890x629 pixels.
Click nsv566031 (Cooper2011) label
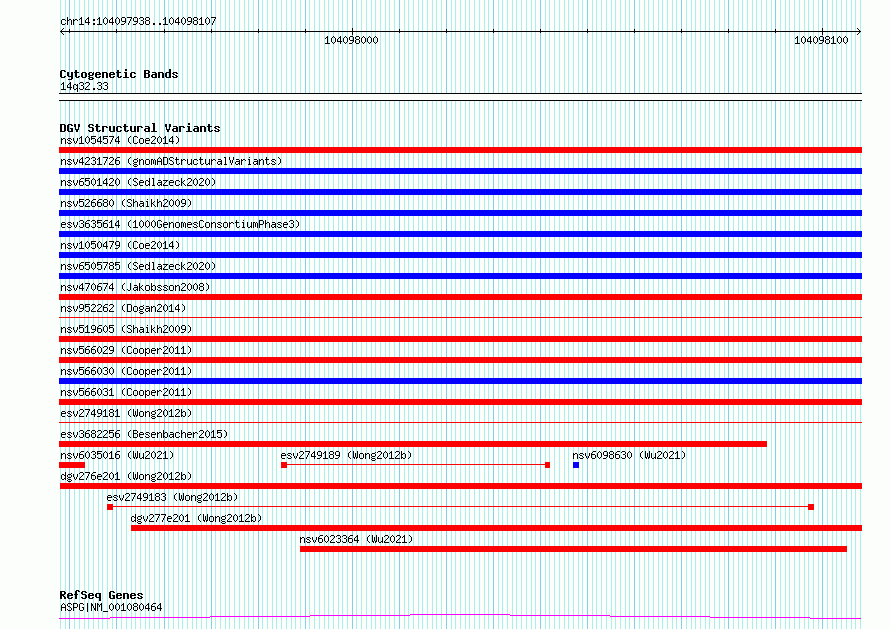click(x=126, y=392)
